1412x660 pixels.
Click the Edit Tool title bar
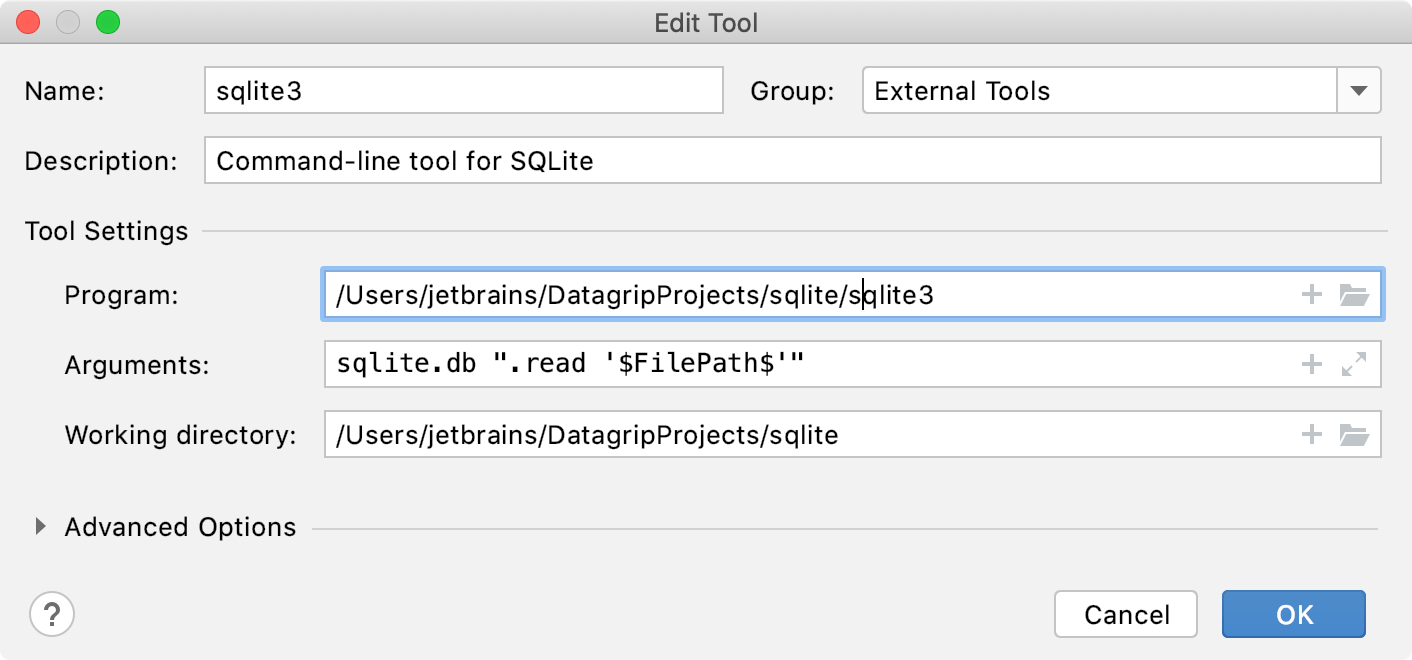(706, 22)
